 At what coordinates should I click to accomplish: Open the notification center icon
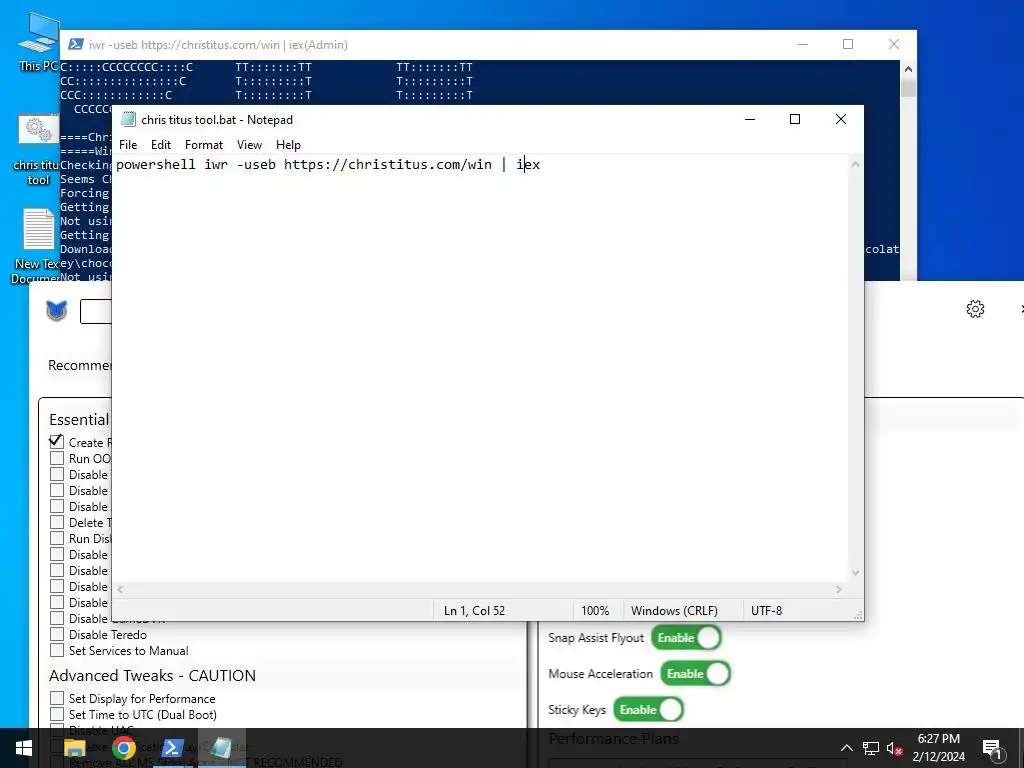992,749
